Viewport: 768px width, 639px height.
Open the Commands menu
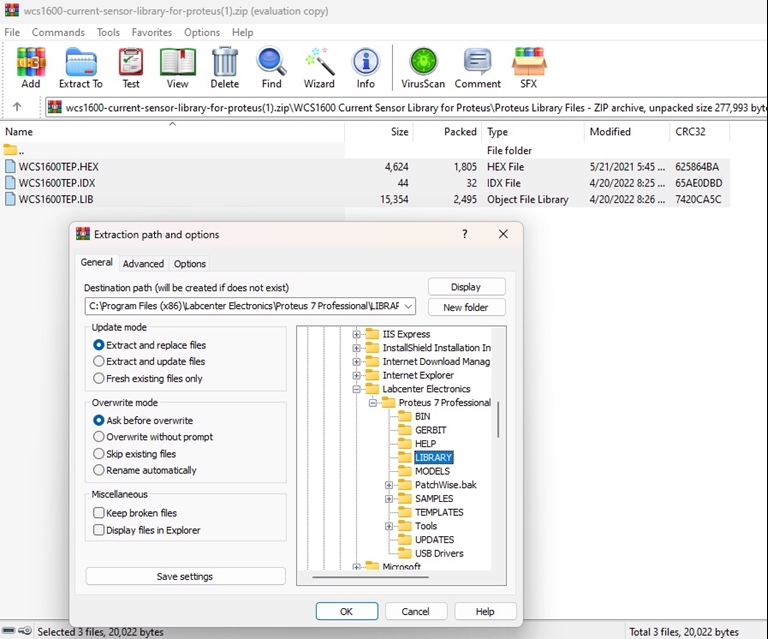(x=58, y=32)
